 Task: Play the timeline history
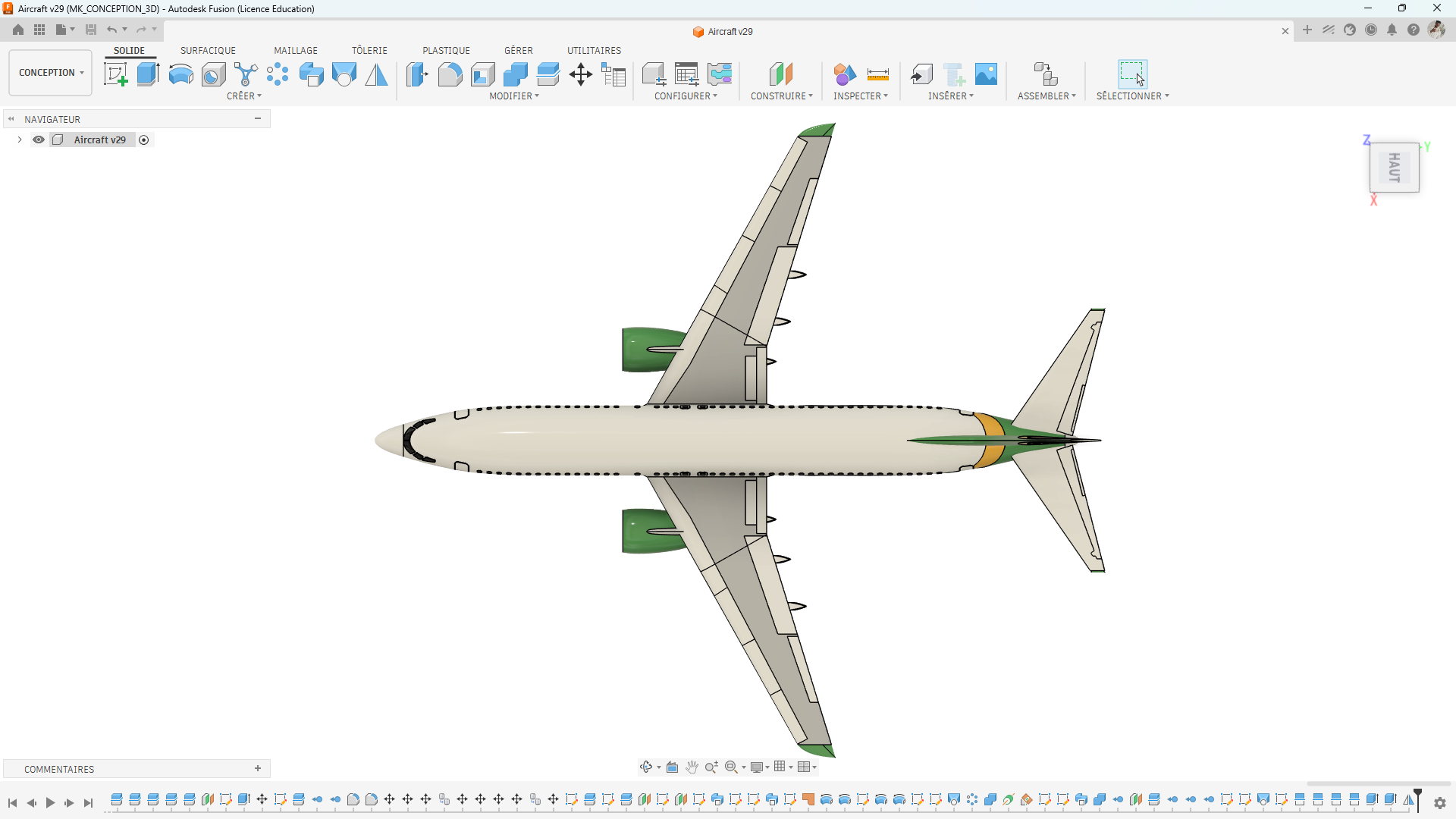50,802
